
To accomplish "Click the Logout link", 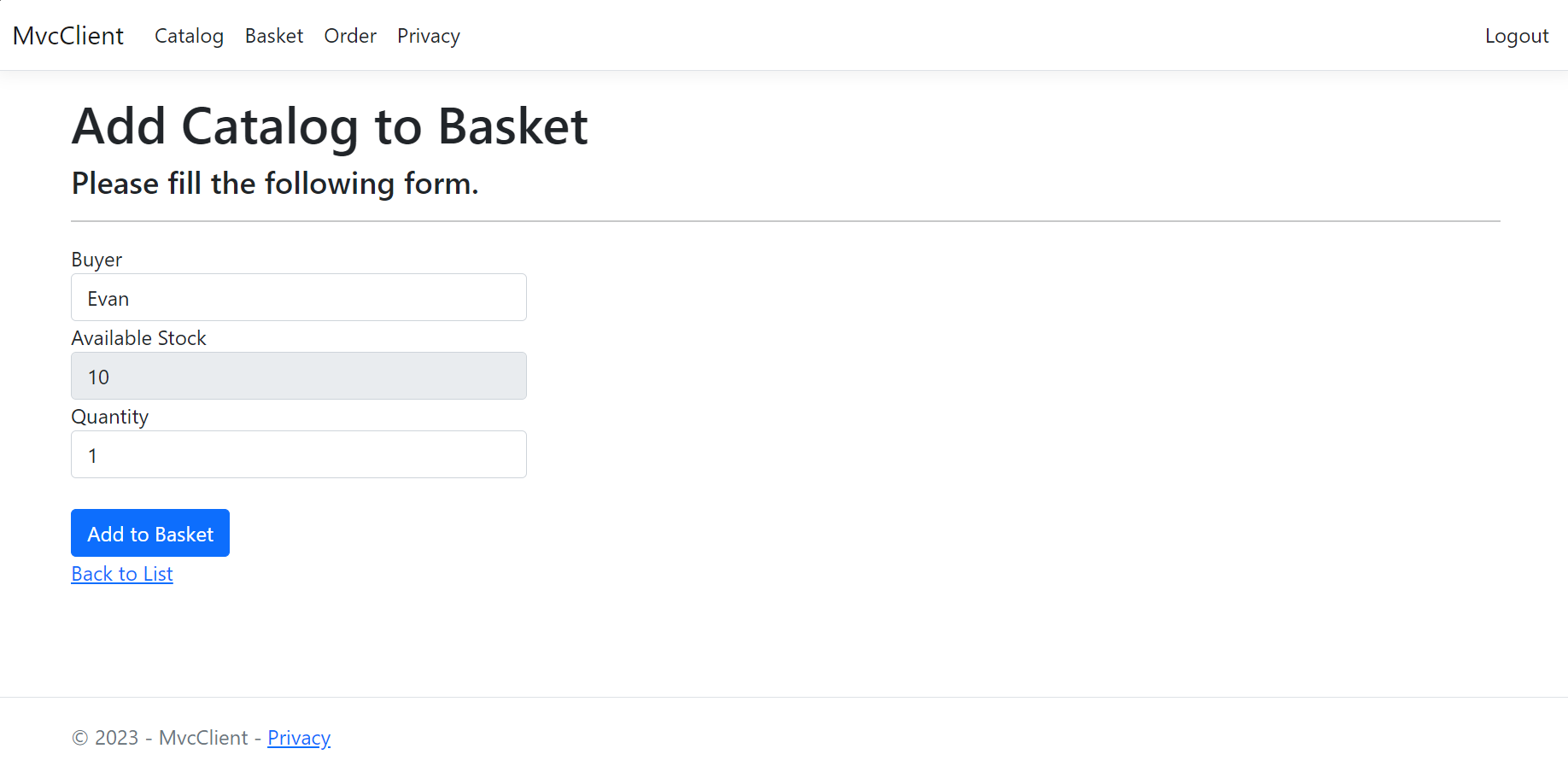I will coord(1517,36).
